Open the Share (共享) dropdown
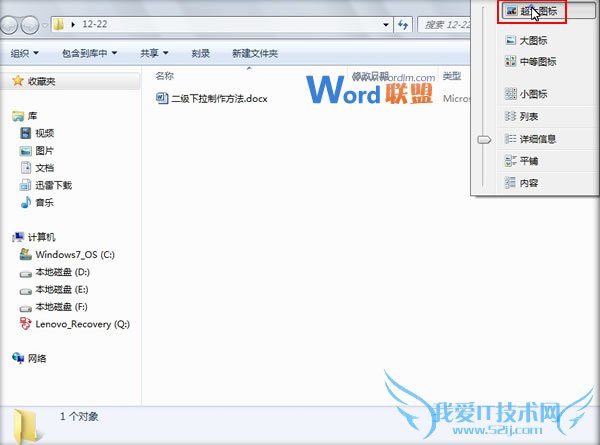The height and width of the screenshot is (445, 600). coord(154,53)
